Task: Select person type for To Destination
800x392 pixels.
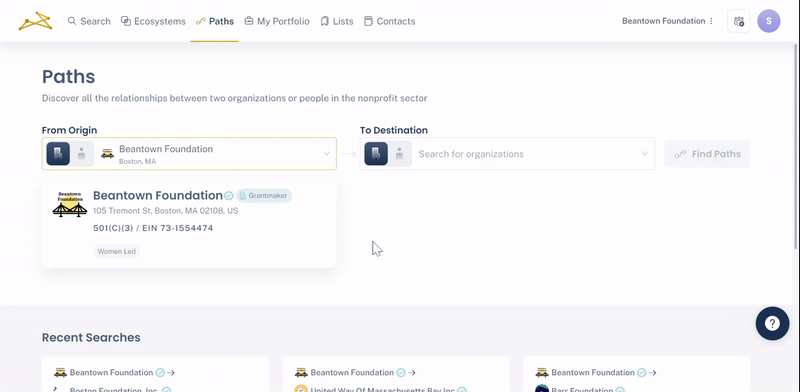Action: (399, 154)
